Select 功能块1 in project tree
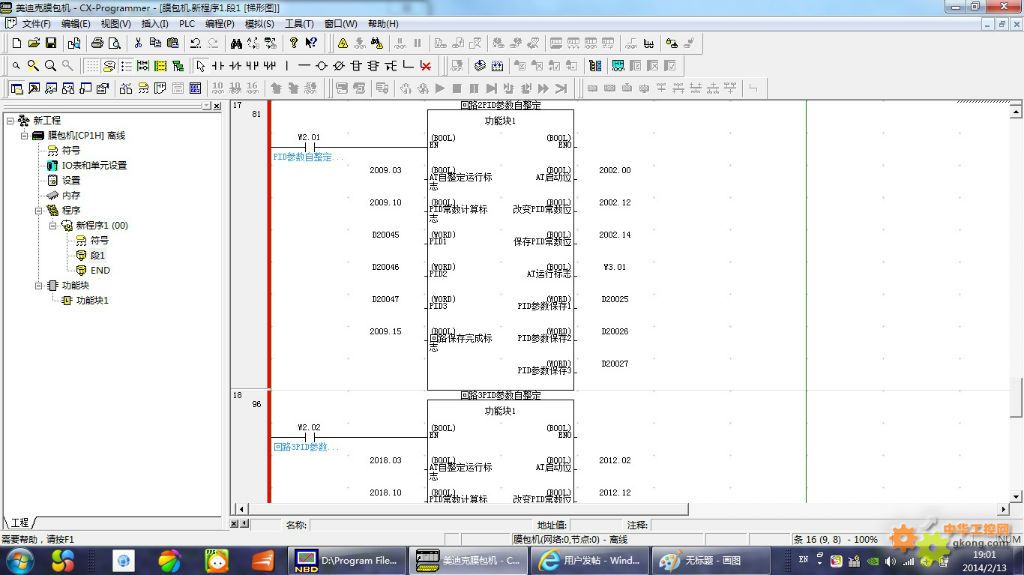 click(92, 301)
